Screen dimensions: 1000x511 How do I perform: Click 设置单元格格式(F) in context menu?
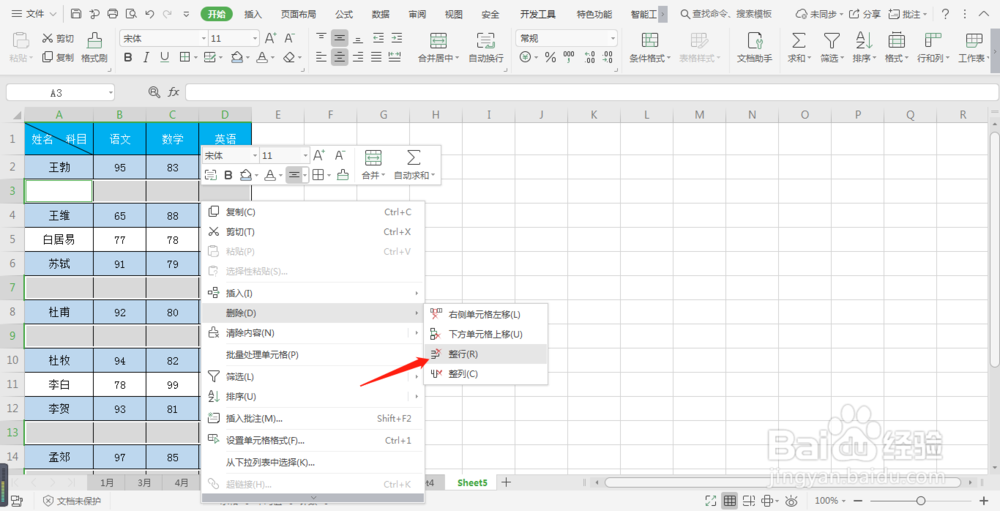[312, 440]
